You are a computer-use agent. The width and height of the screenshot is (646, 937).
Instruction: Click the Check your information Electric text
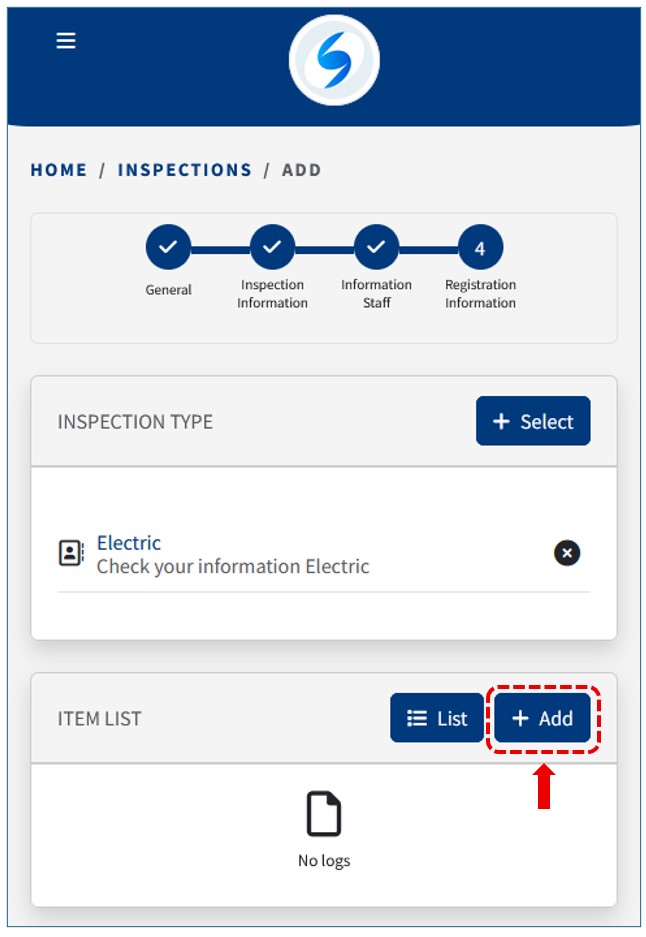coord(233,567)
